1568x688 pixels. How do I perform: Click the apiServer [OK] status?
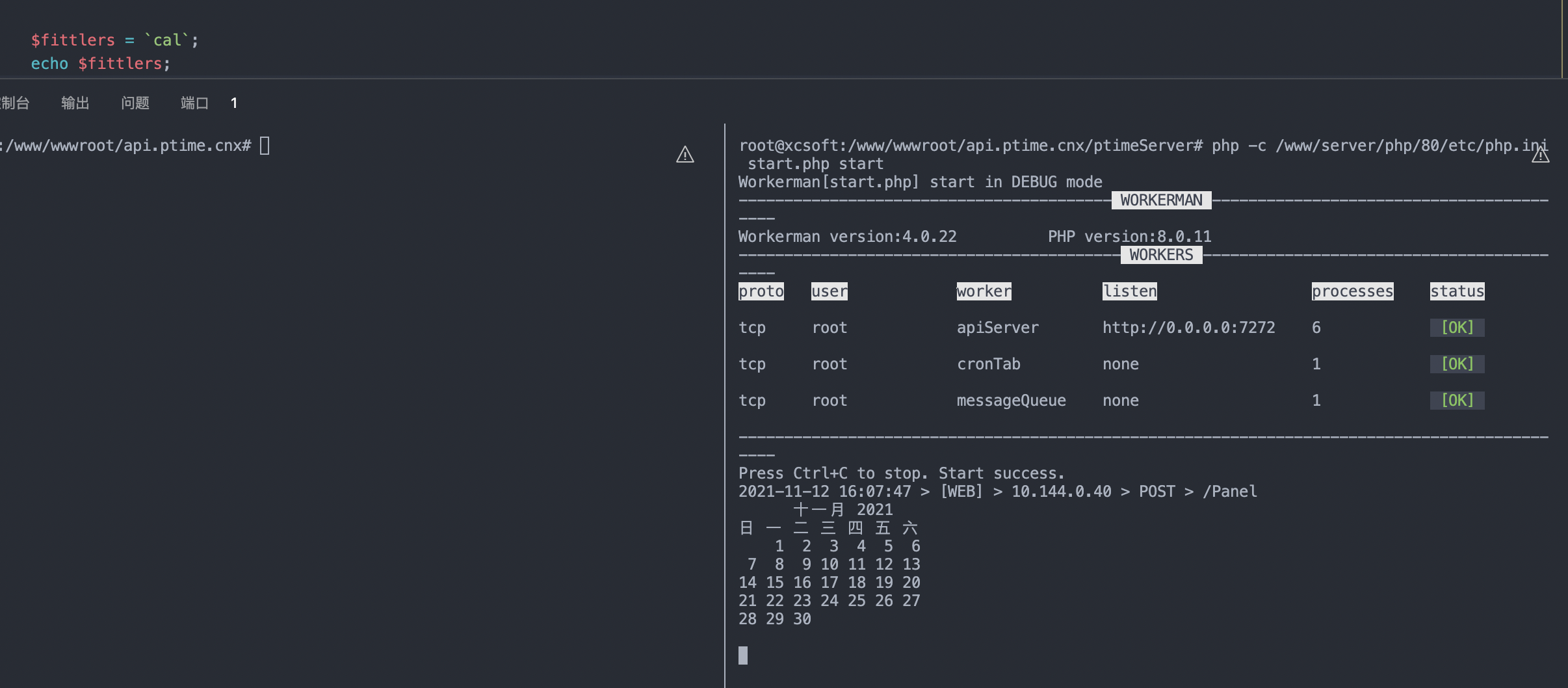click(1457, 328)
